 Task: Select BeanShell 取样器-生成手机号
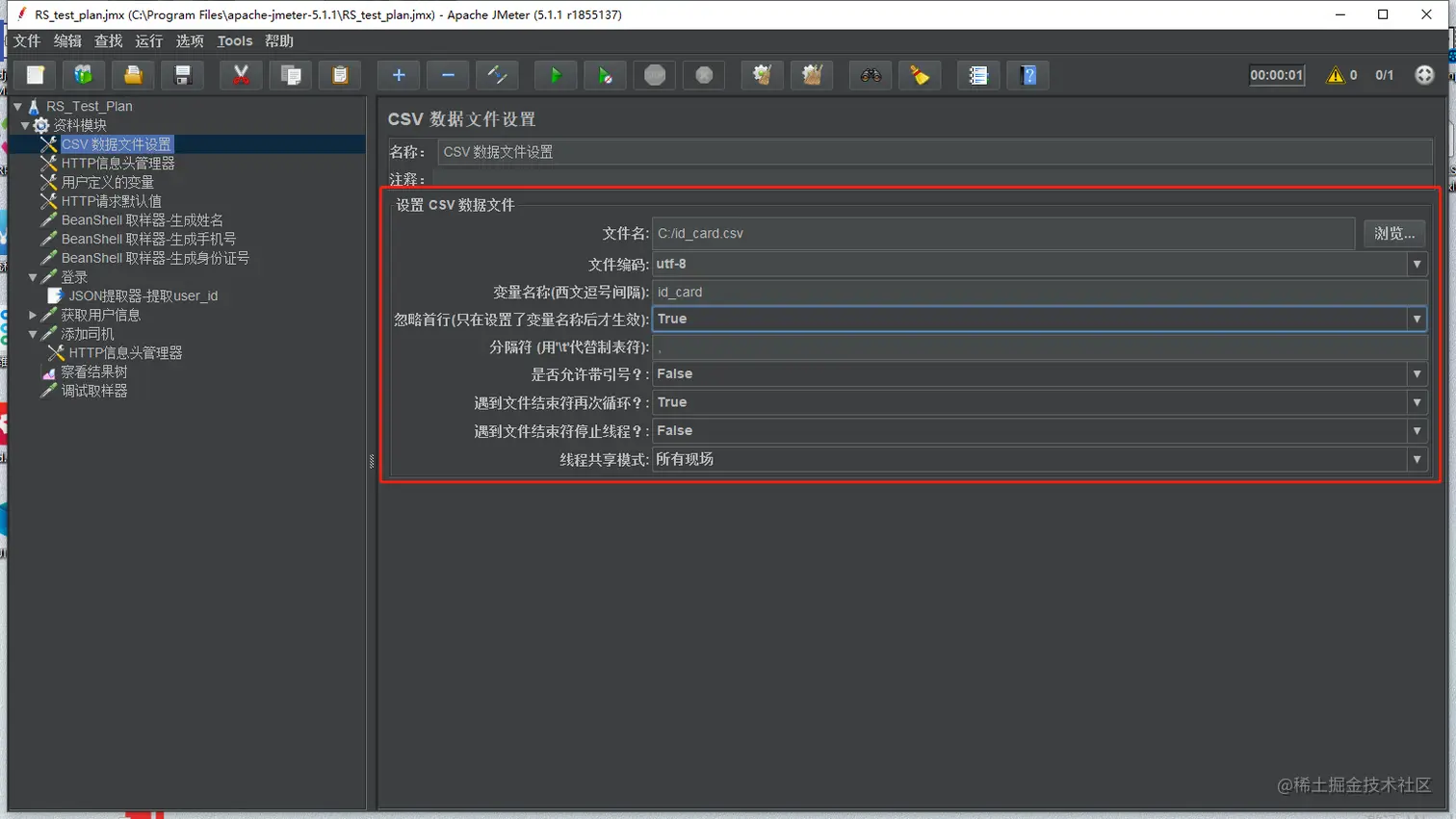tap(148, 239)
